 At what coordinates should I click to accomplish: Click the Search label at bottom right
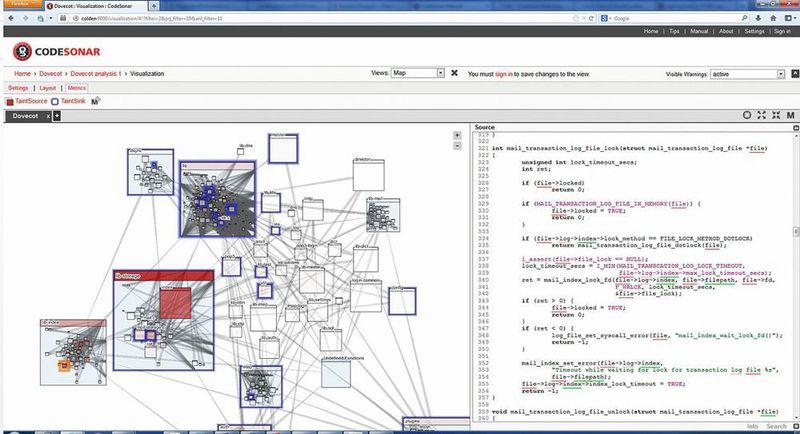[x=776, y=426]
